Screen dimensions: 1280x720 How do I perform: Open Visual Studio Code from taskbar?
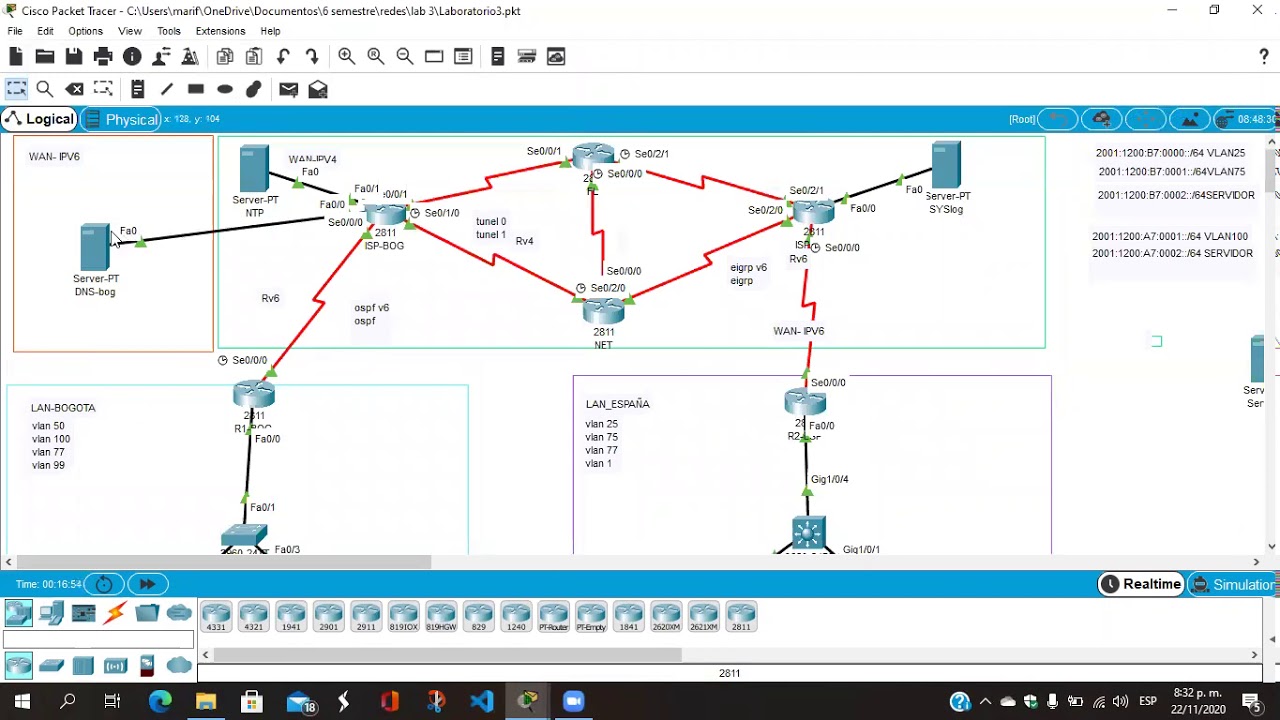[482, 702]
